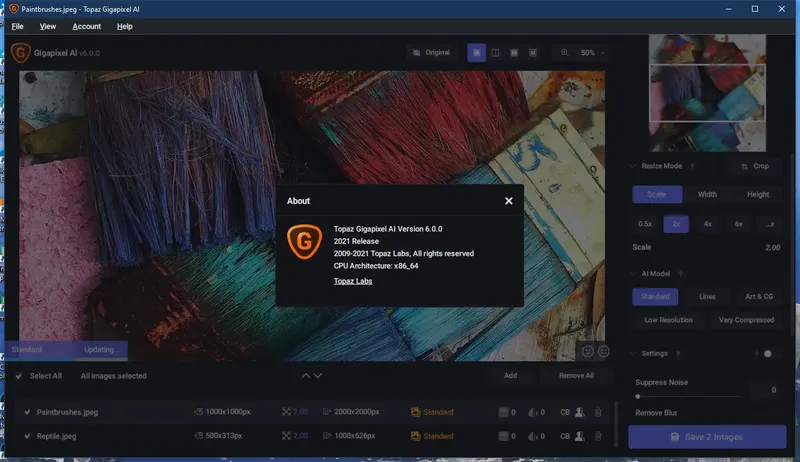Viewport: 800px width, 462px height.
Task: Click the Scale value 2.00 field
Action: coord(772,247)
